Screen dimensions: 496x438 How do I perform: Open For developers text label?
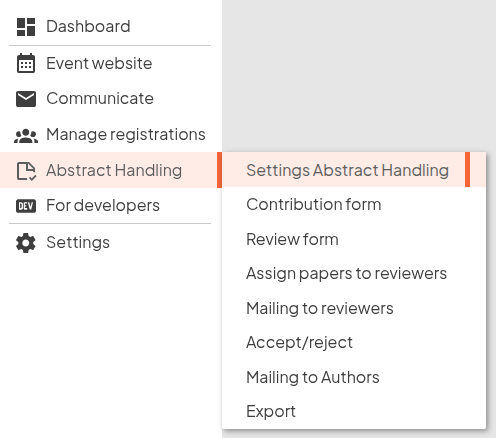[103, 205]
